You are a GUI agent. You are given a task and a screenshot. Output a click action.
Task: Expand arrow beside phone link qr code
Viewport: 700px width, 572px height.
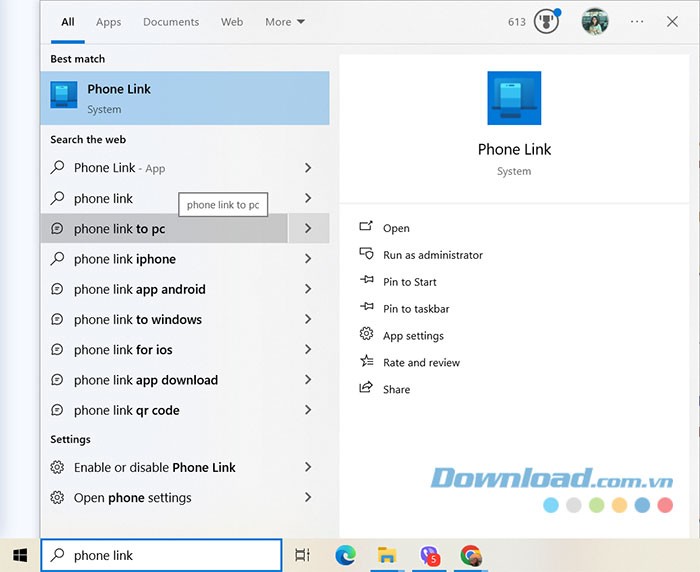click(308, 410)
